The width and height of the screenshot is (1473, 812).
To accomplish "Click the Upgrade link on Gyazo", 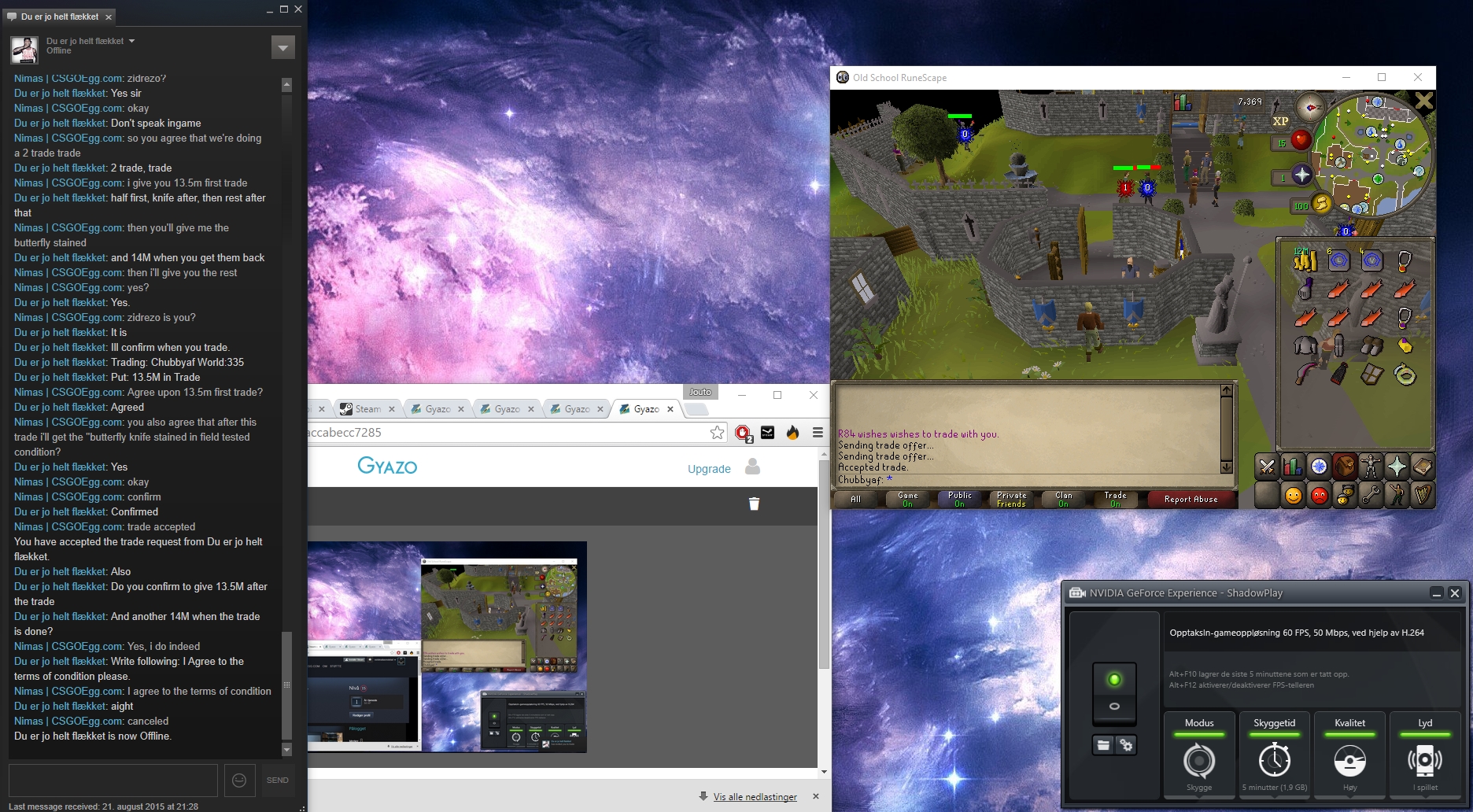I will click(x=709, y=469).
